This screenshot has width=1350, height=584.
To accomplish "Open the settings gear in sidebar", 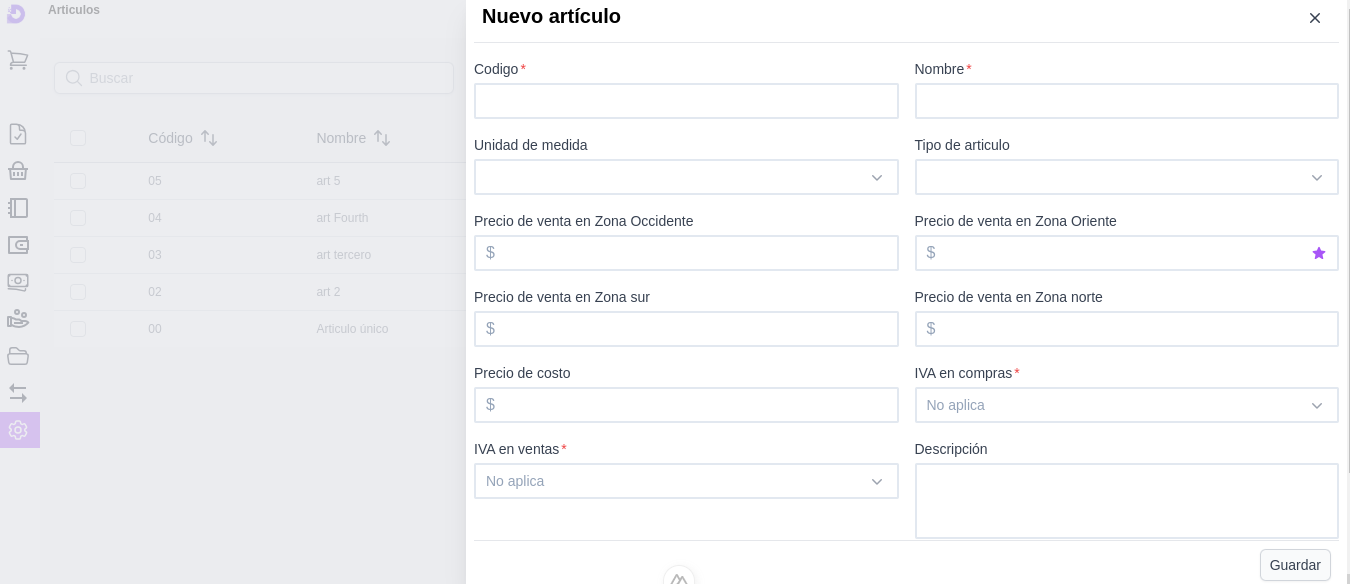I will pos(17,430).
